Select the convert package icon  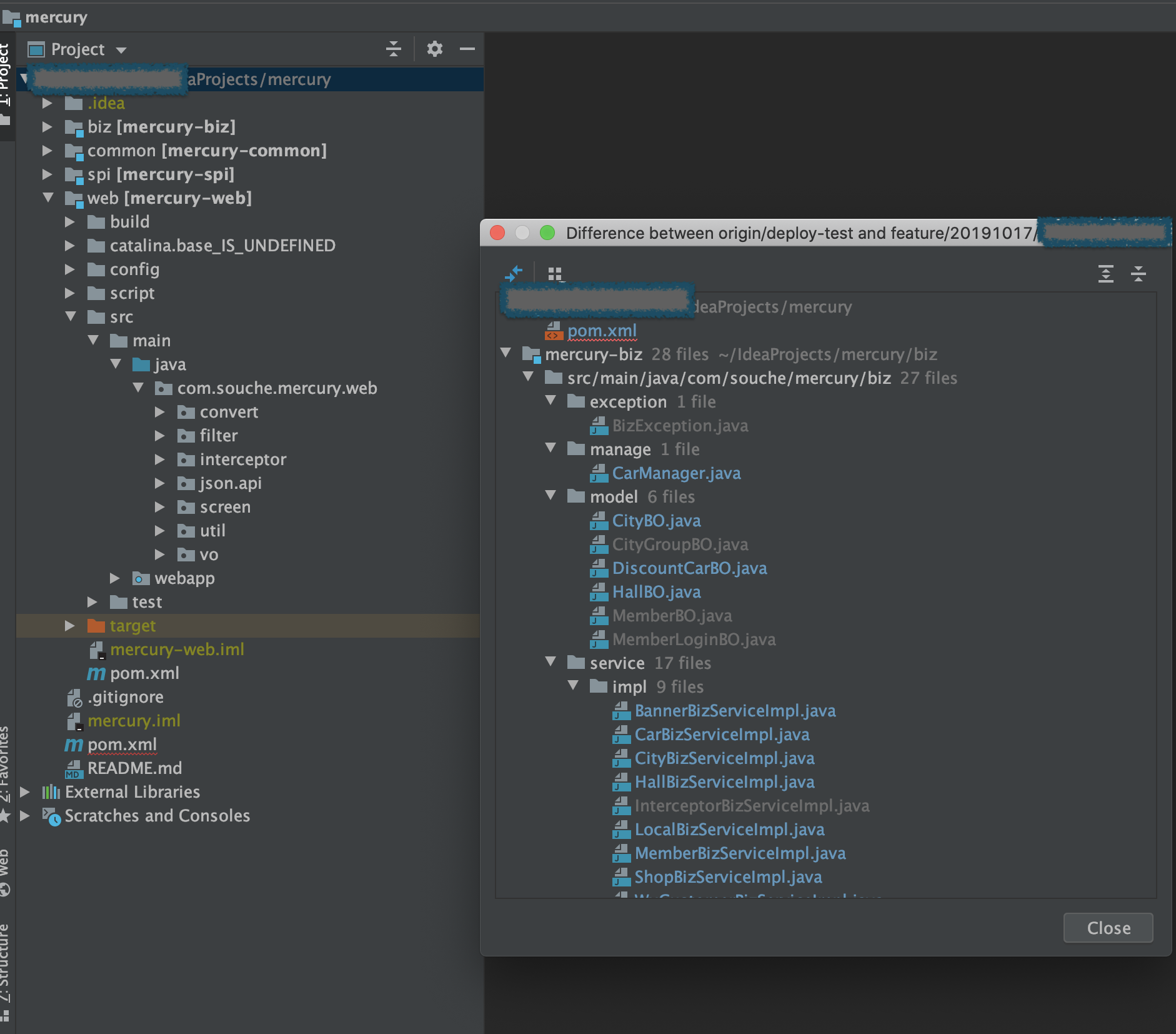(186, 412)
